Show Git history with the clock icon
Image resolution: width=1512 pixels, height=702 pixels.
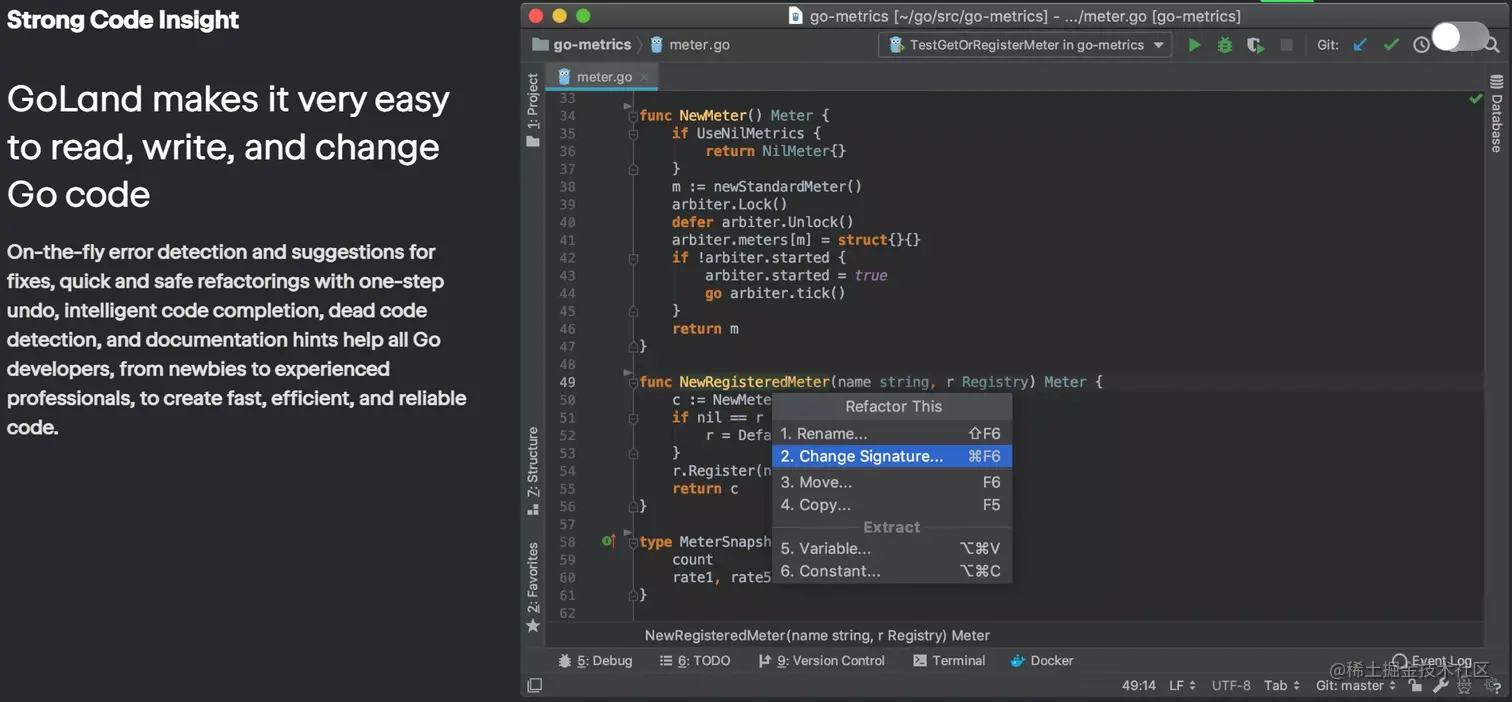click(1421, 45)
